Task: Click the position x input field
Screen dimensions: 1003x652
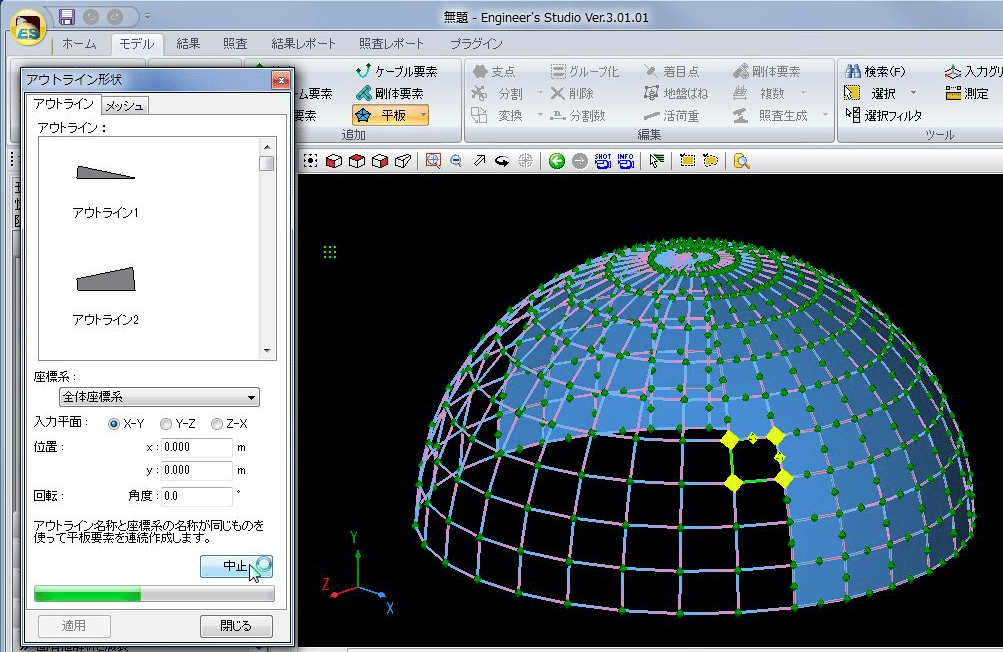Action: (196, 447)
